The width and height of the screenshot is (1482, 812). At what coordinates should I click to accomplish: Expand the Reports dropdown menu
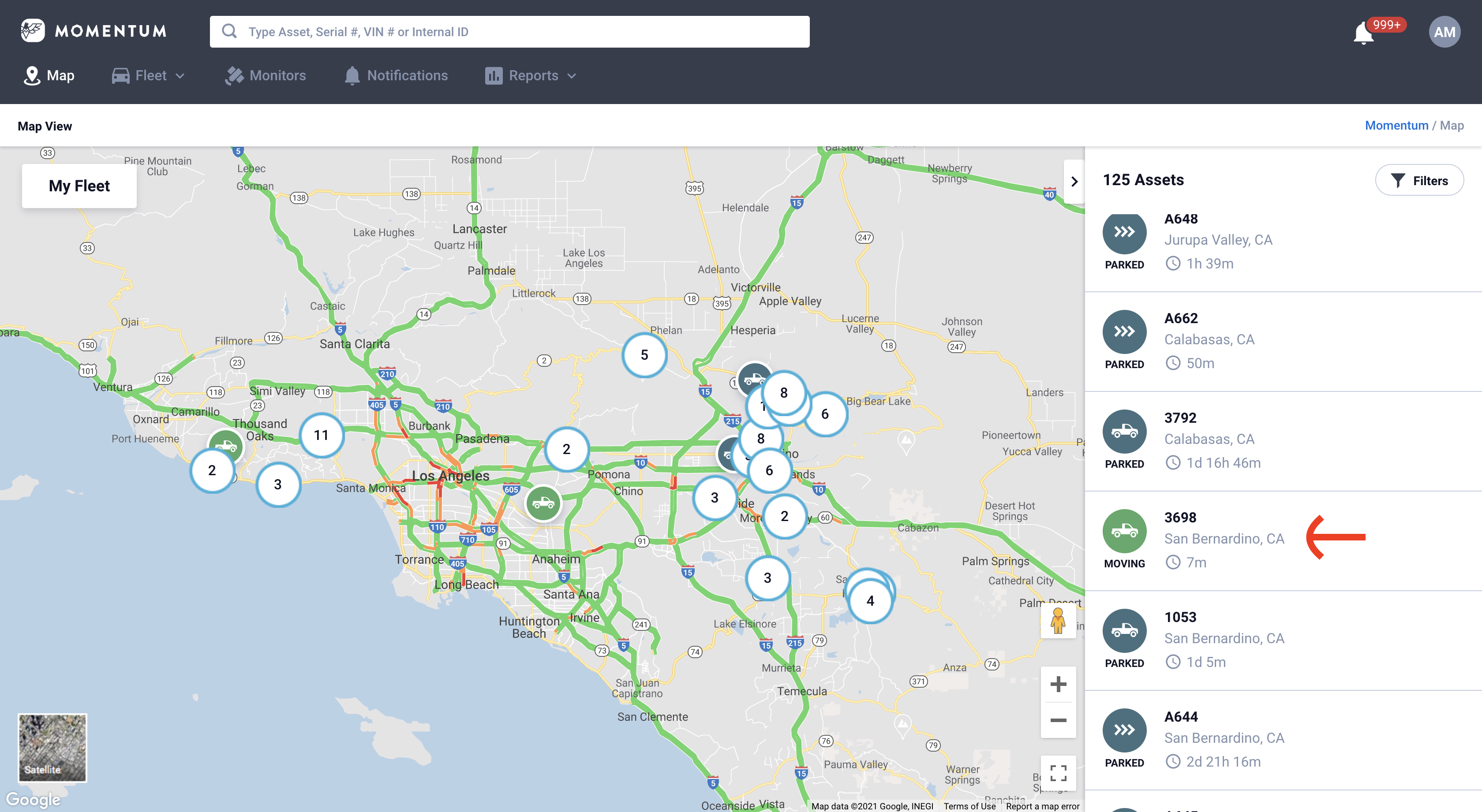[x=531, y=75]
